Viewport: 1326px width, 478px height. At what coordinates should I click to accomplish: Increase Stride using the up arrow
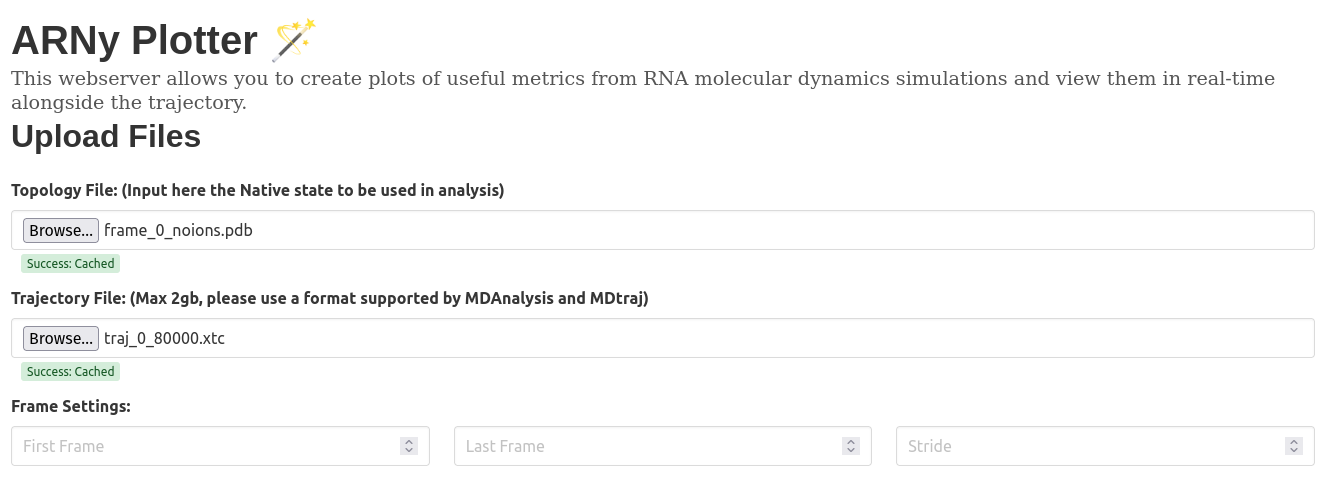(x=1294, y=442)
